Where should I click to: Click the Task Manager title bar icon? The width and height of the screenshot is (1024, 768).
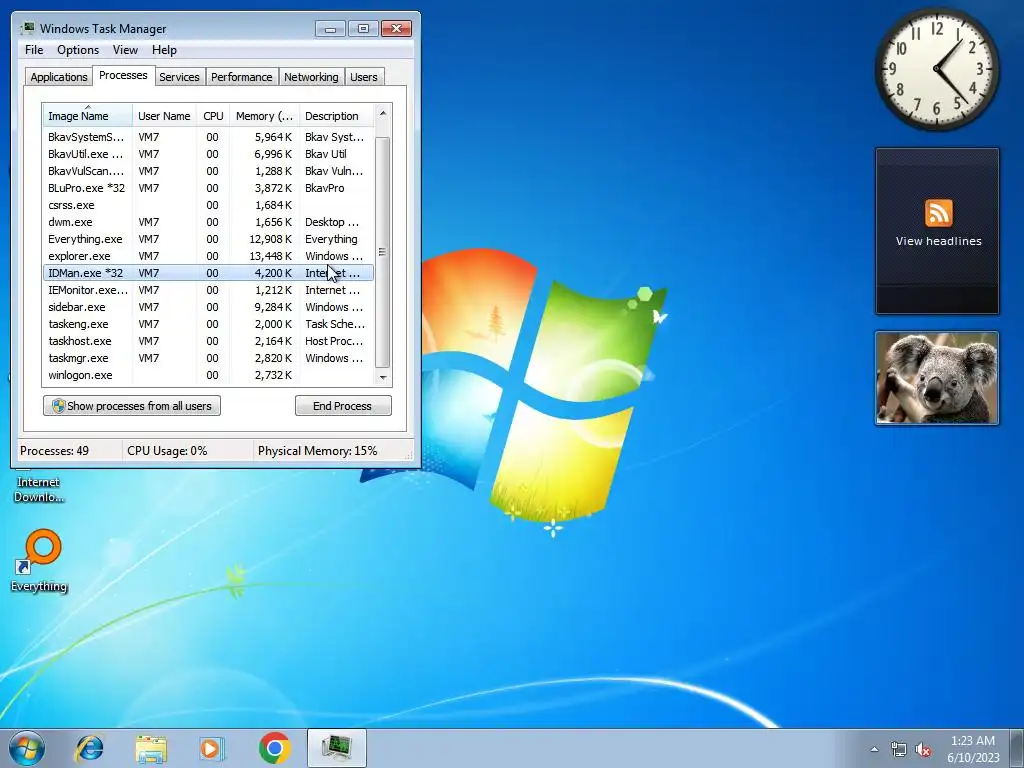point(27,29)
